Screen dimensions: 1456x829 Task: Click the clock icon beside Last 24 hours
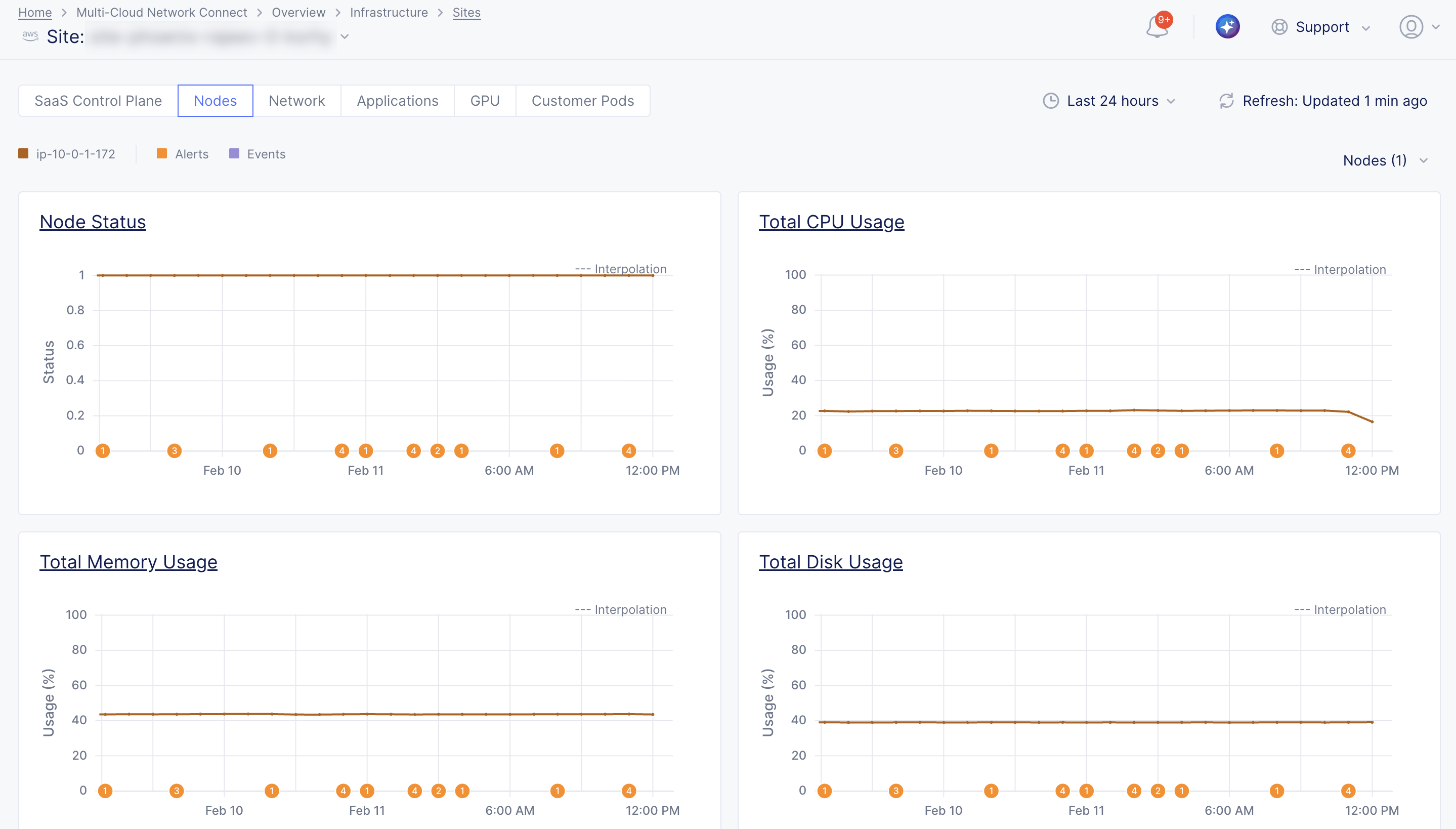click(1050, 101)
